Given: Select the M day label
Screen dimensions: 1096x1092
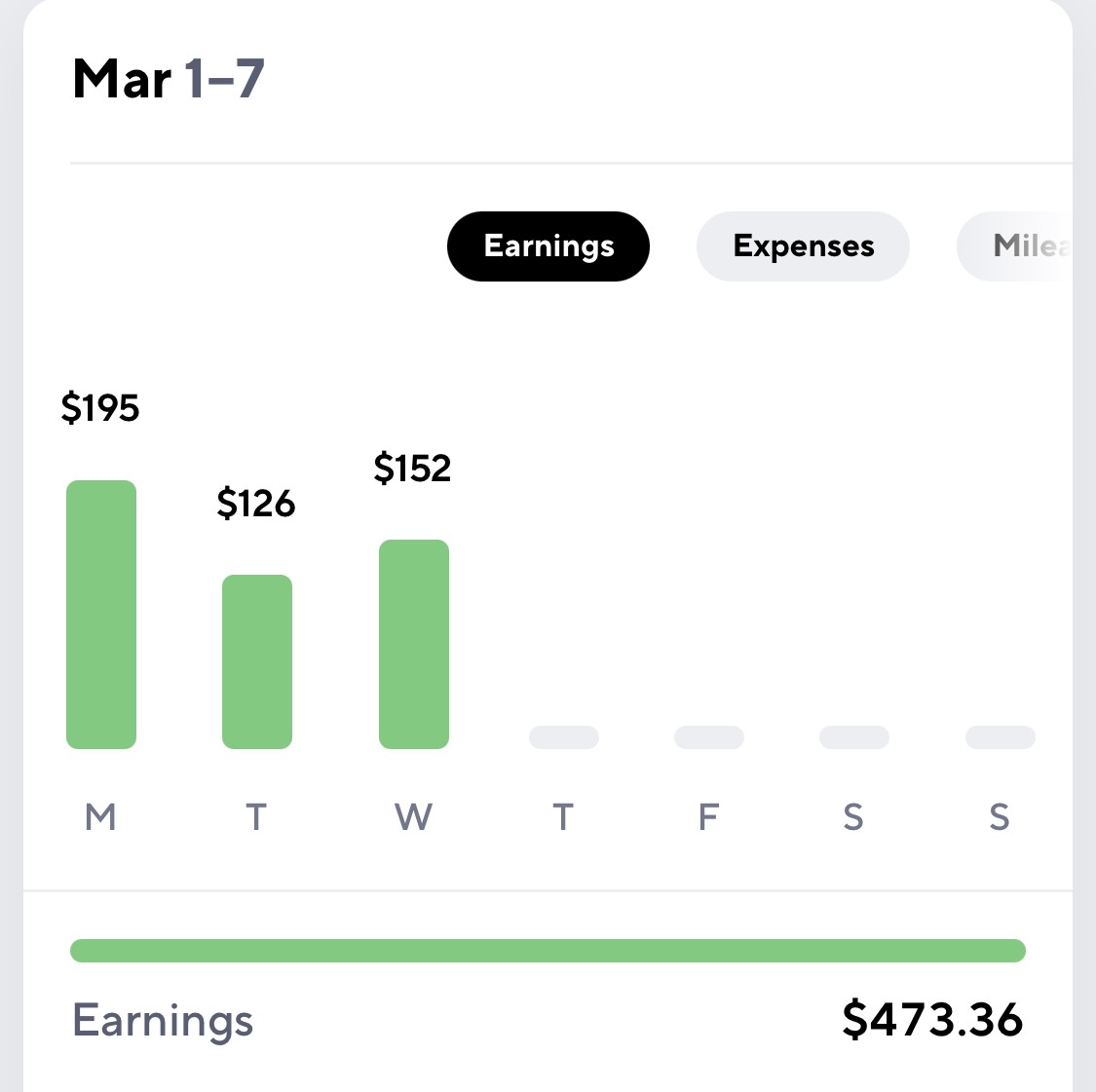Looking at the screenshot, I should click(x=100, y=816).
